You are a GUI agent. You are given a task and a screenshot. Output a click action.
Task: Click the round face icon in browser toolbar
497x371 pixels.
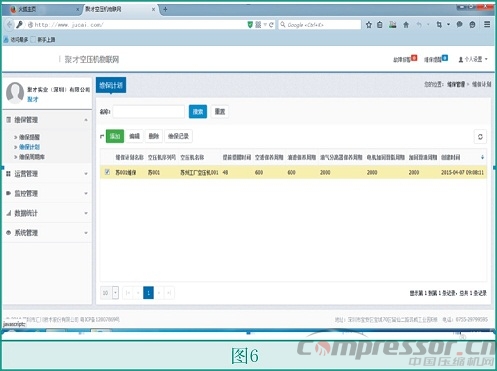tap(472, 25)
